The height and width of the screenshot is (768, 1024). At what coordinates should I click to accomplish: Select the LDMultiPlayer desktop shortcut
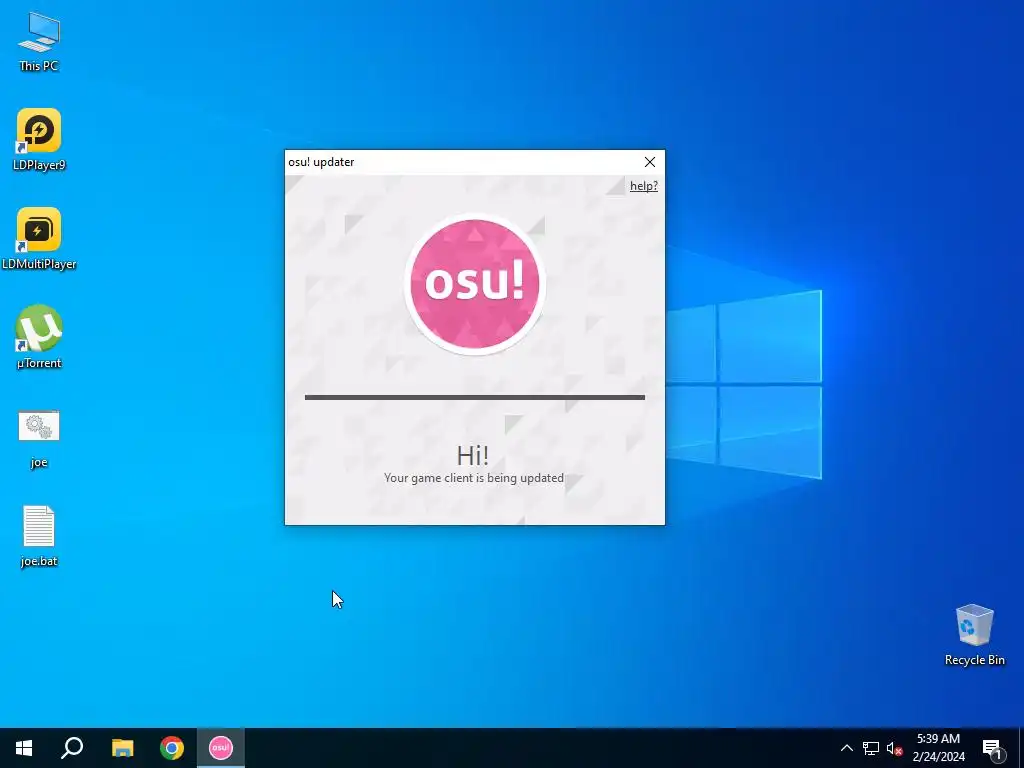coord(39,238)
